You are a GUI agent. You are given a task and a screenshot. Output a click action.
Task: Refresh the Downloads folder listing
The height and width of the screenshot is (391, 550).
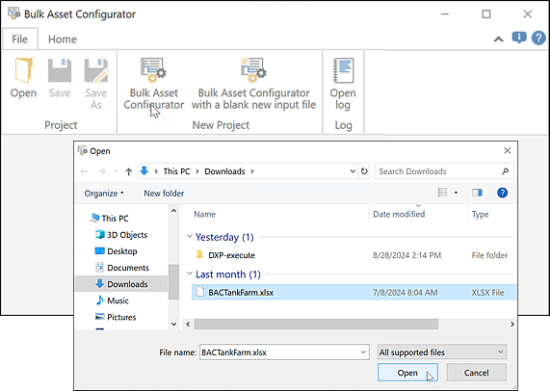pos(364,171)
